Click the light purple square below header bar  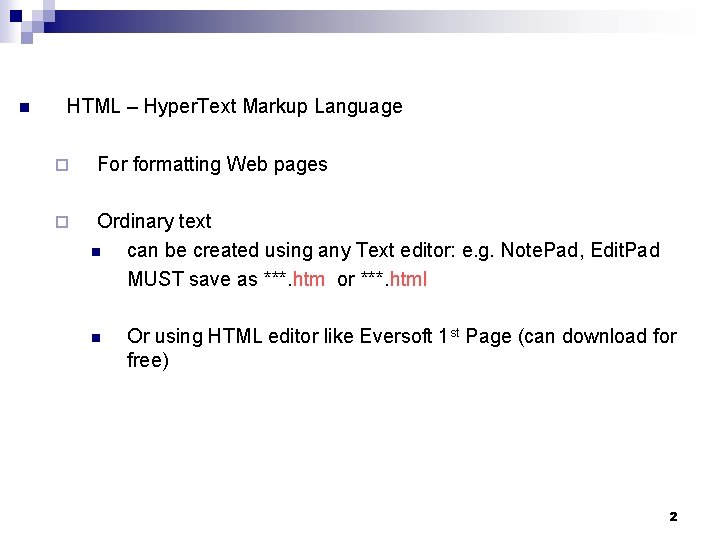click(x=27, y=38)
